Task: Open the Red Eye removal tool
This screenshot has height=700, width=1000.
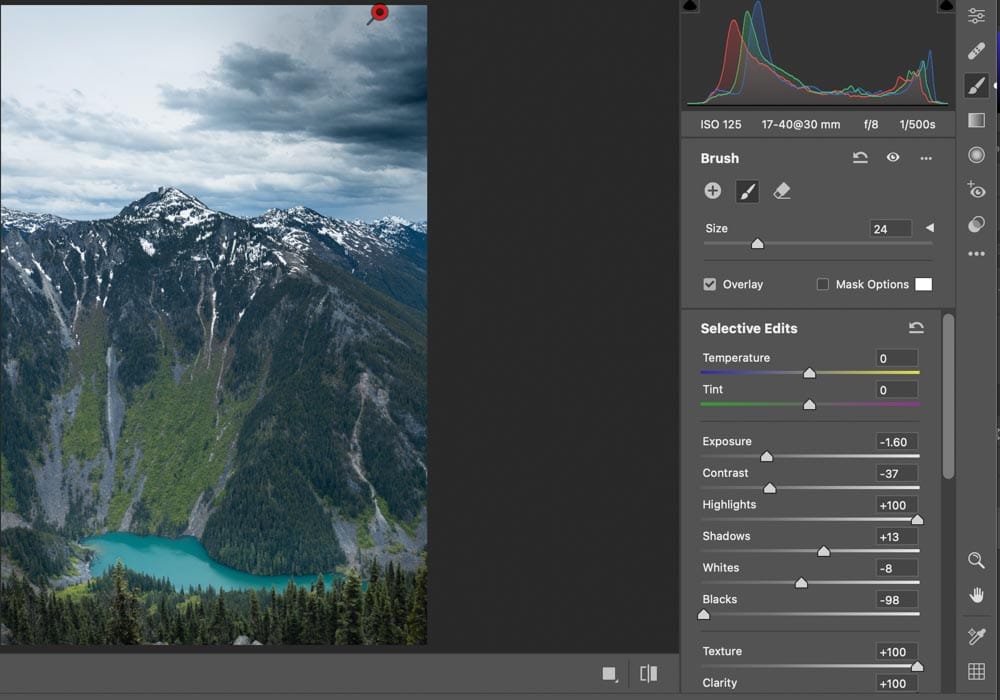Action: pos(977,190)
